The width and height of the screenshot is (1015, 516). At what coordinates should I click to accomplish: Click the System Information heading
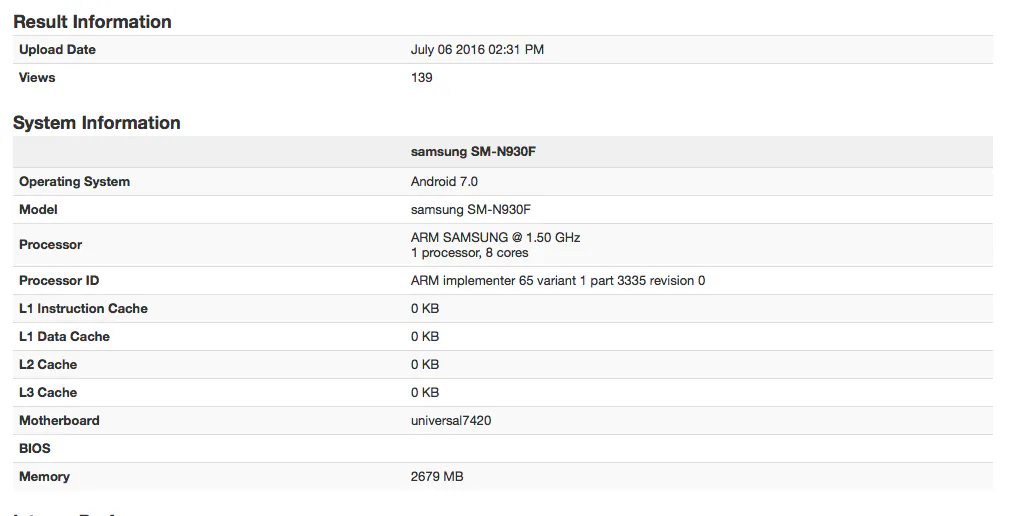pos(96,122)
